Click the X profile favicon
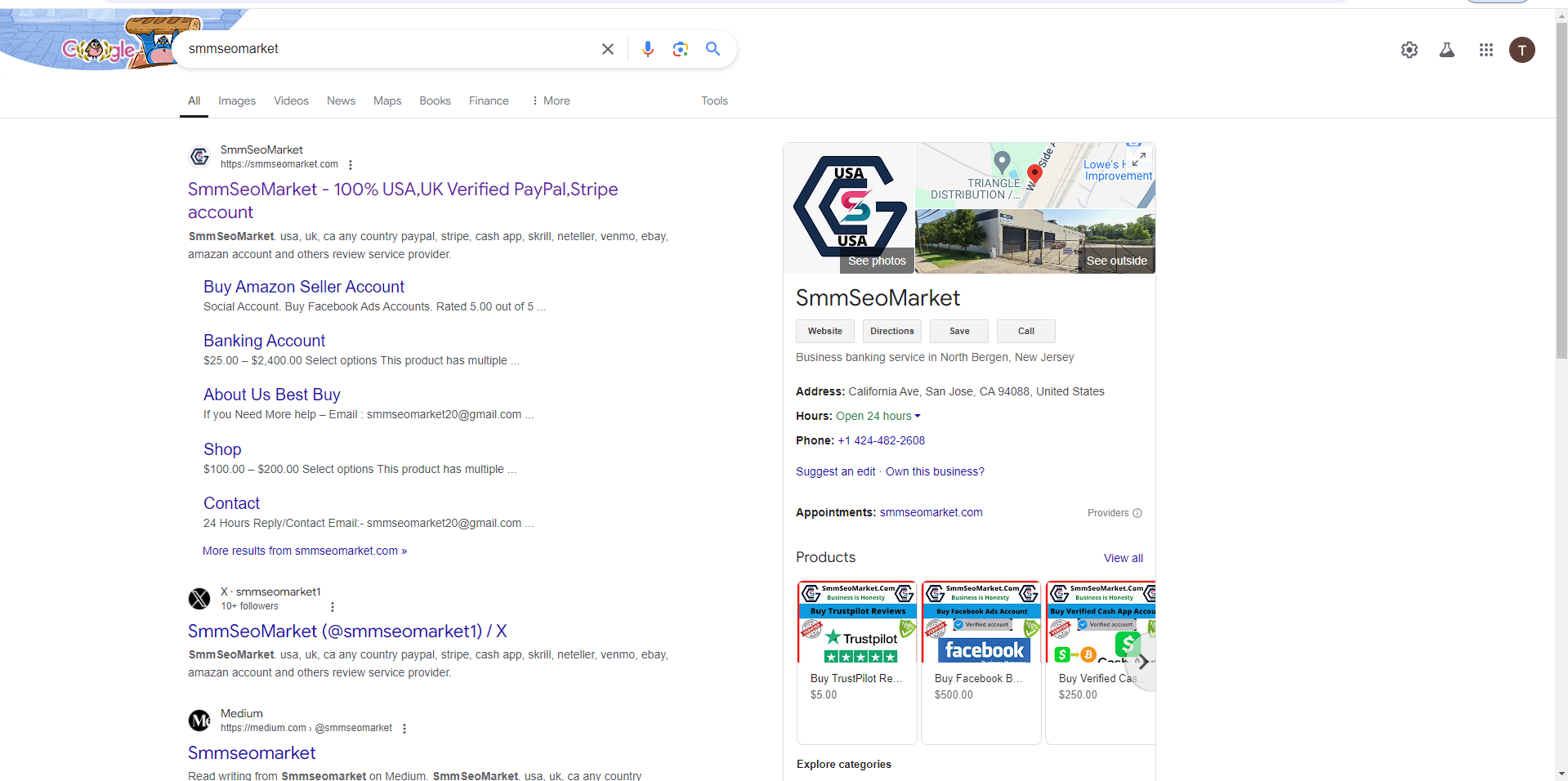Image resolution: width=1568 pixels, height=781 pixels. tap(199, 599)
